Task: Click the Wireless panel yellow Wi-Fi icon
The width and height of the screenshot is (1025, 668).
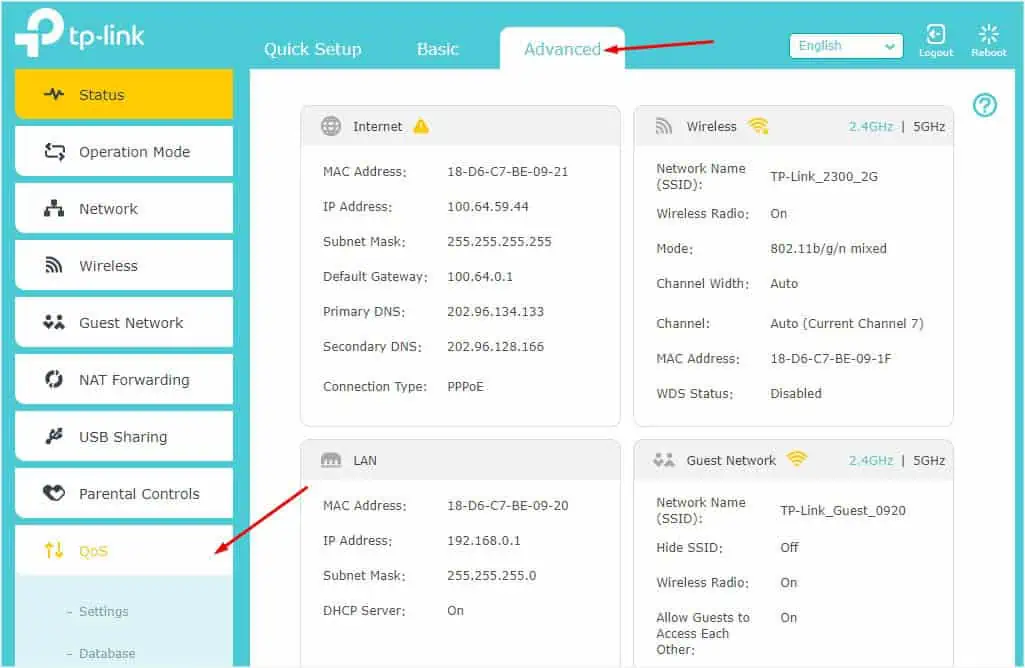Action: pos(758,127)
